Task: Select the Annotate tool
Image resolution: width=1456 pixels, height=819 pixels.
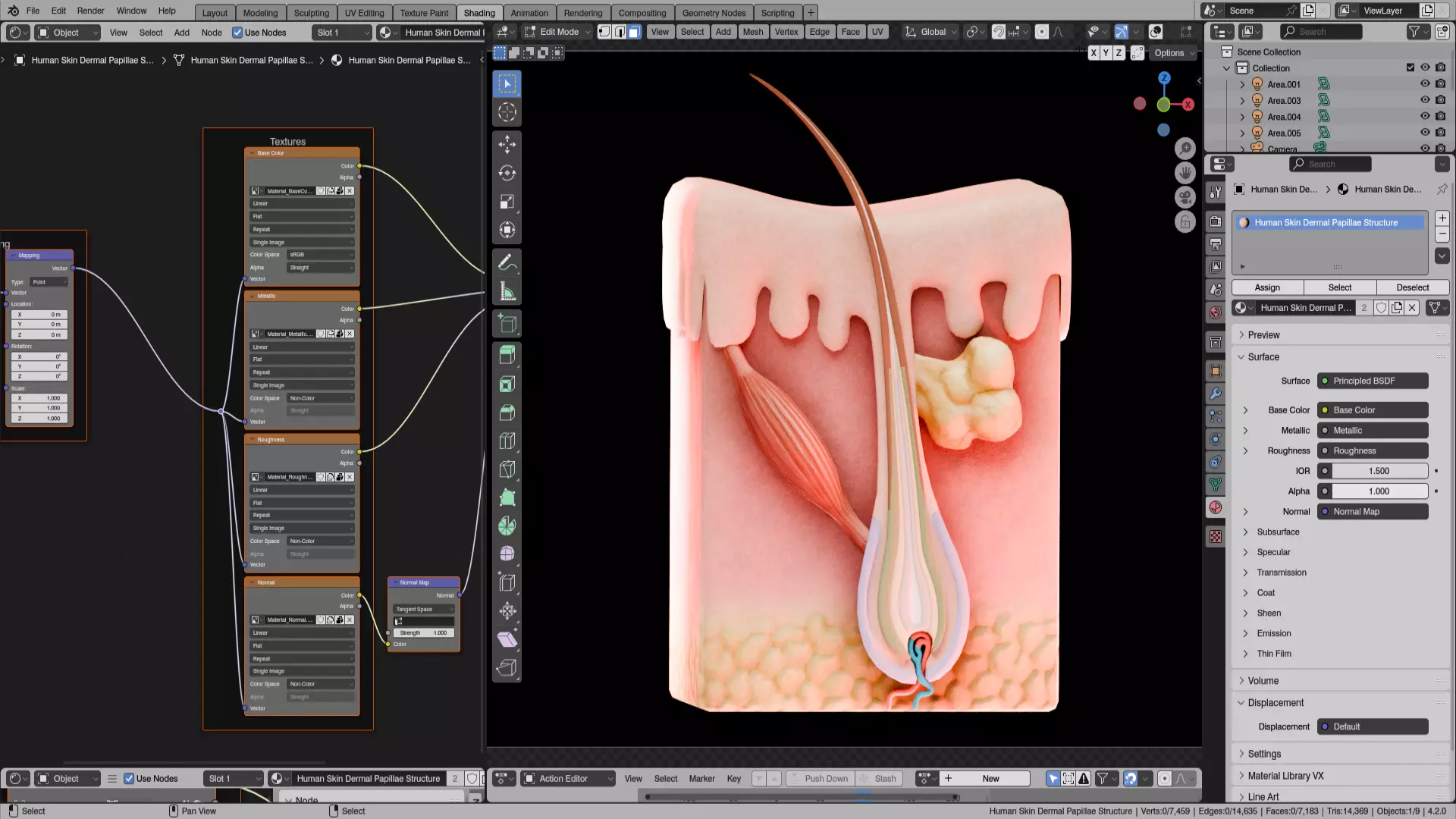Action: click(x=507, y=263)
